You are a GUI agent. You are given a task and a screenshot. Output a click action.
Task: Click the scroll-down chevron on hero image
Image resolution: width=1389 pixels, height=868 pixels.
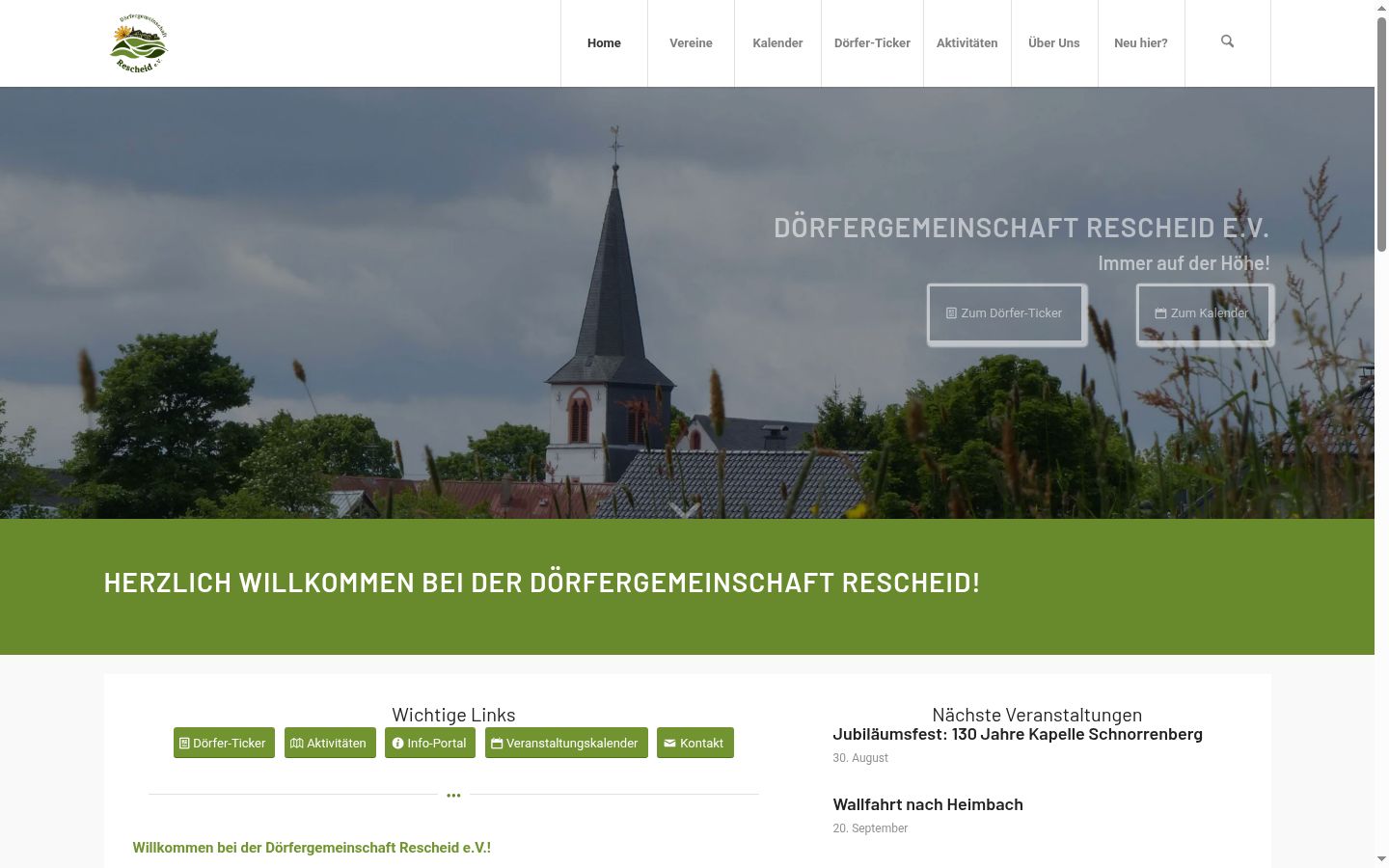685,509
